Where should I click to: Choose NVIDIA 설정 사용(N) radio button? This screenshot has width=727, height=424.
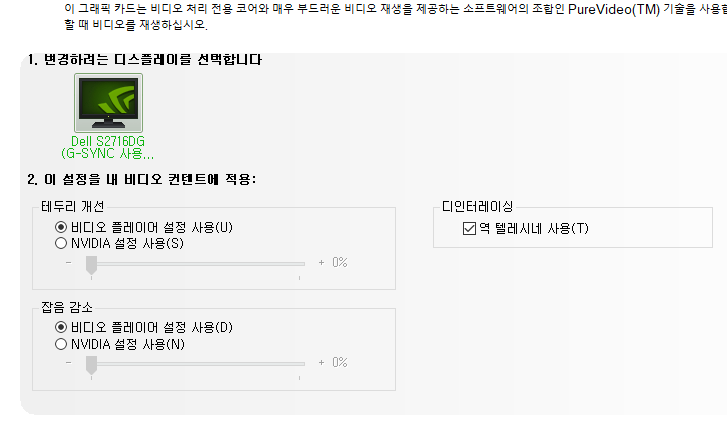[62, 344]
